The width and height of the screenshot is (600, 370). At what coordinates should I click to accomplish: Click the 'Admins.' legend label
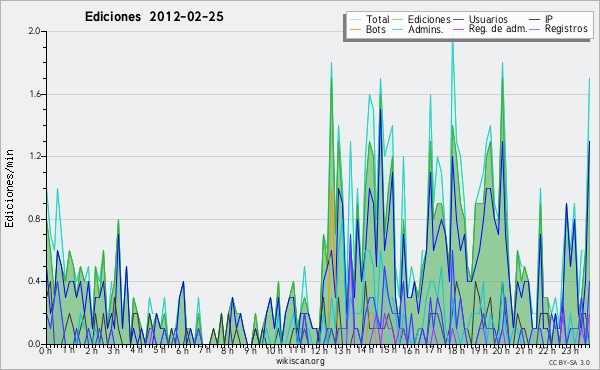pyautogui.click(x=426, y=29)
